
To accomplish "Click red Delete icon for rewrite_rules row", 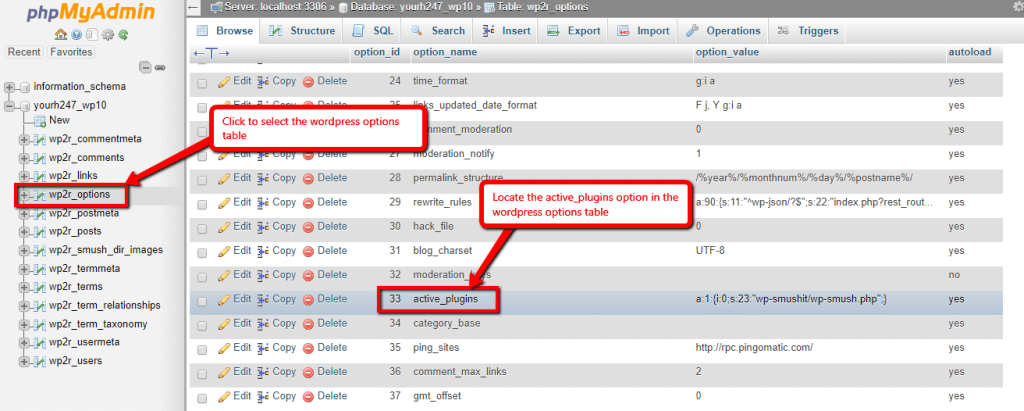I will (x=309, y=203).
